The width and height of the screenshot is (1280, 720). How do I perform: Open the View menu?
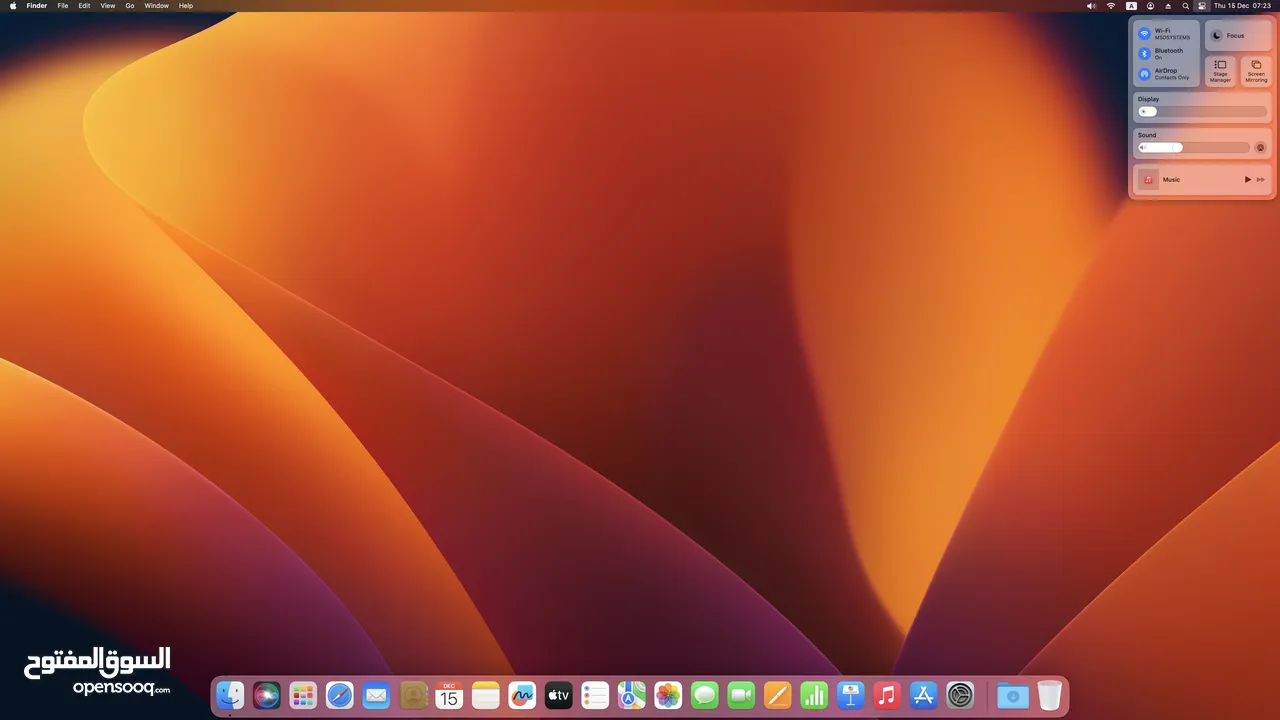(x=108, y=6)
